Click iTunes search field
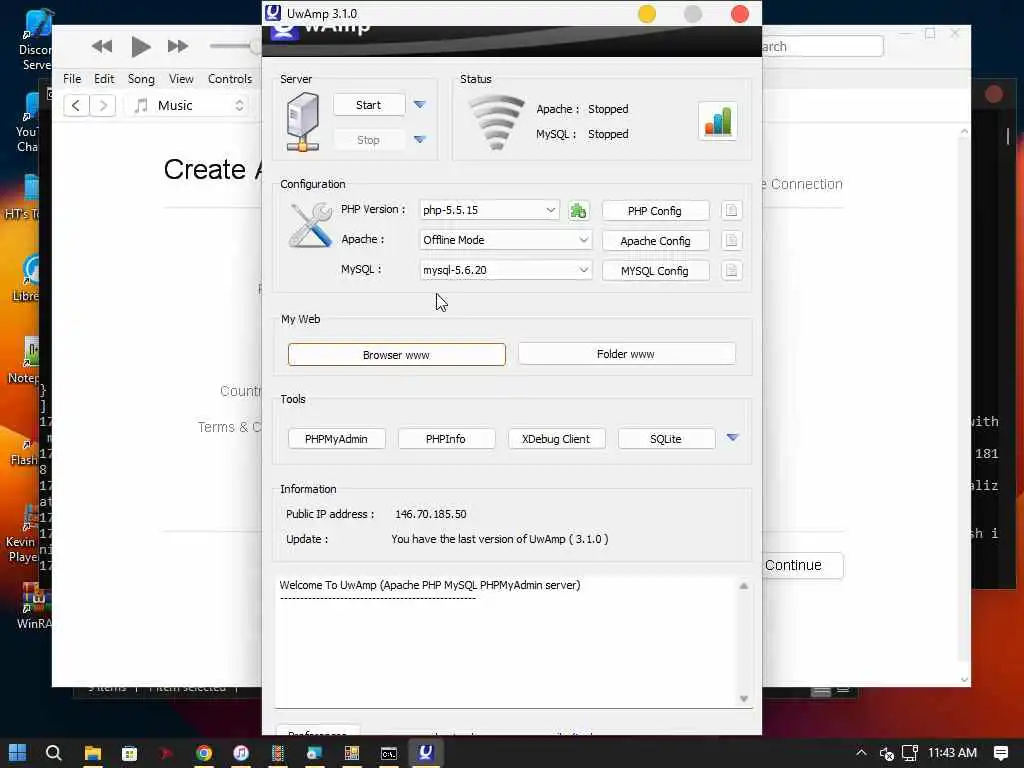Viewport: 1024px width, 768px height. click(822, 46)
